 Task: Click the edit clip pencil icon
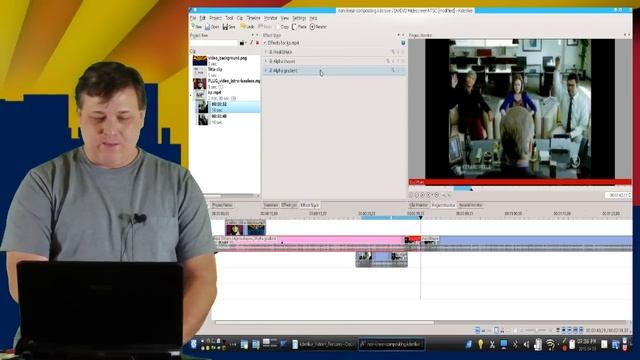(x=251, y=43)
